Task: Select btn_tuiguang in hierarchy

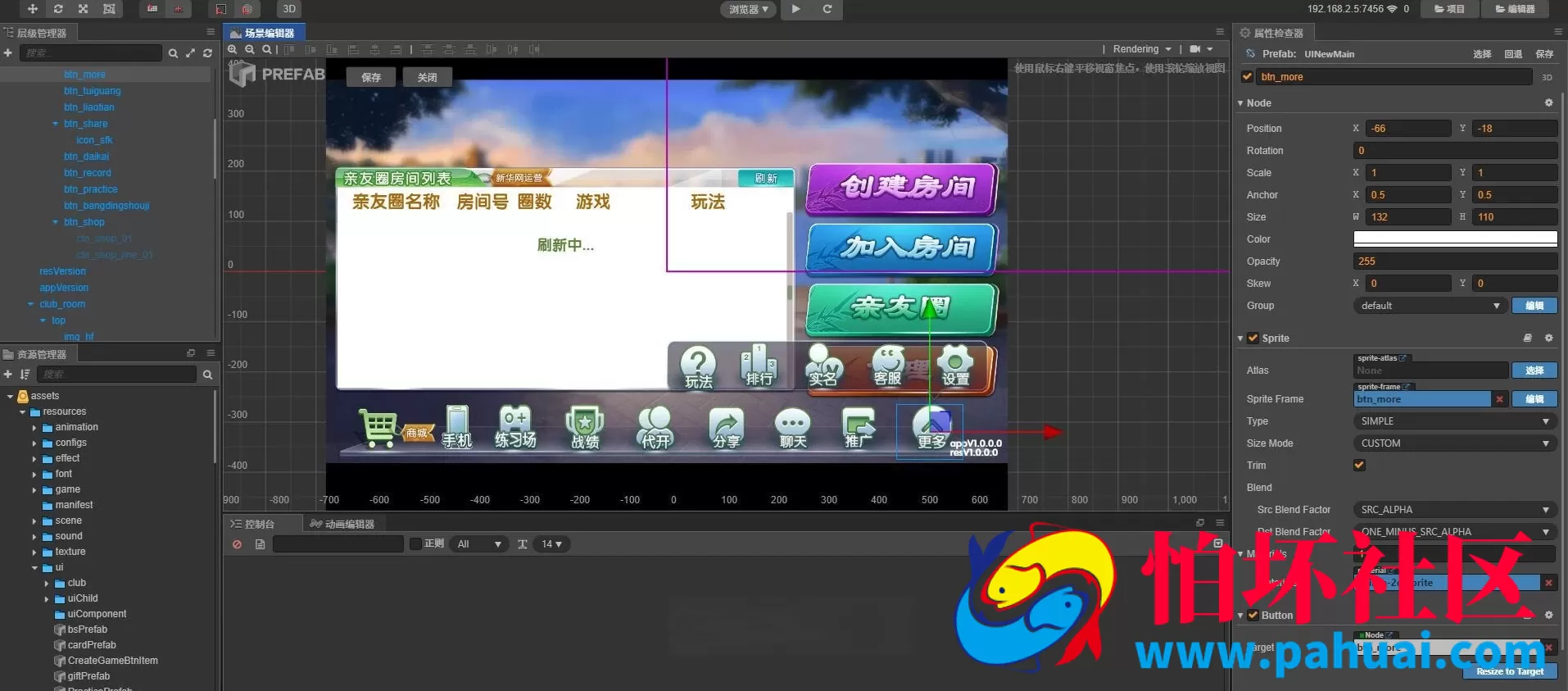Action: coord(92,91)
